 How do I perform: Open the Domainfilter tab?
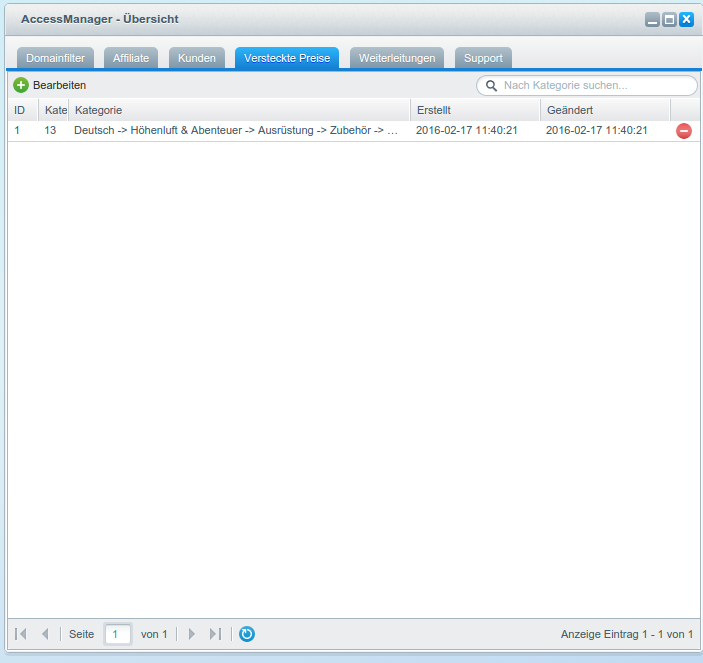[x=56, y=58]
